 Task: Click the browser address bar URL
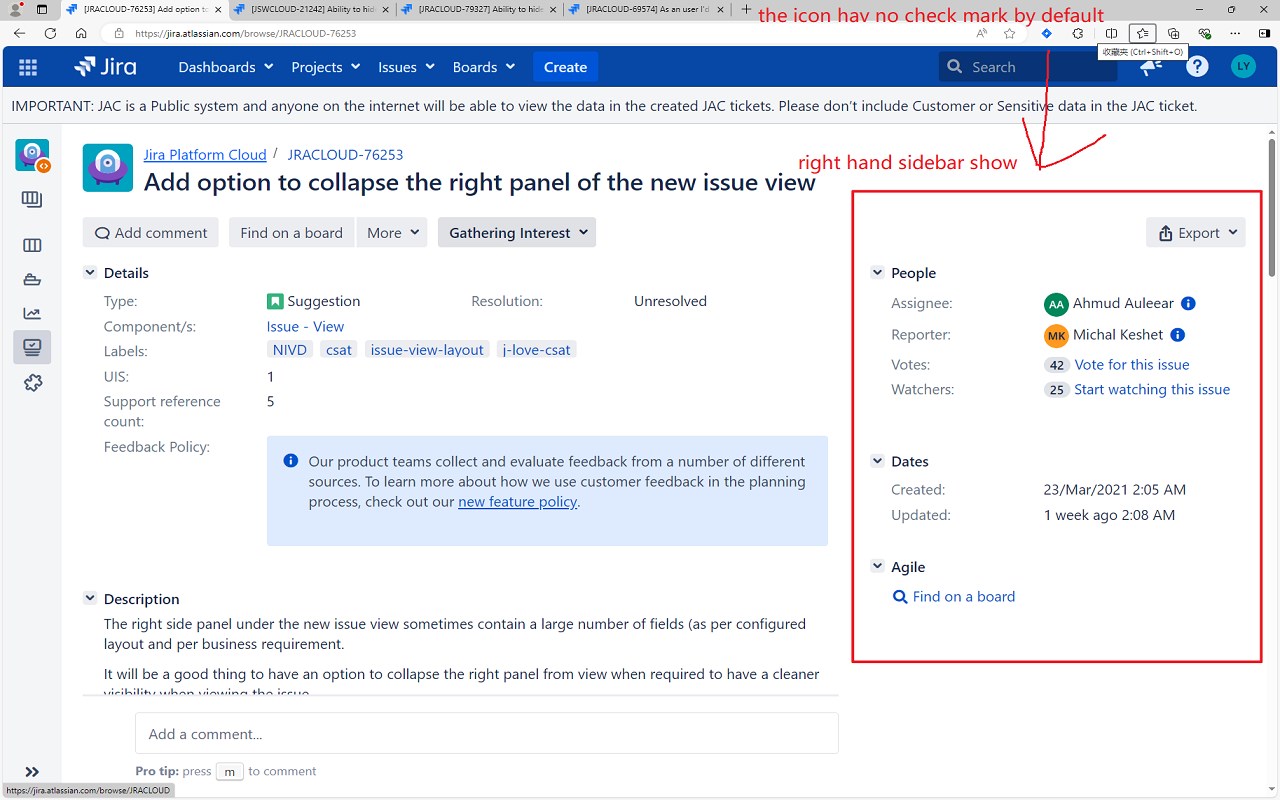point(245,33)
